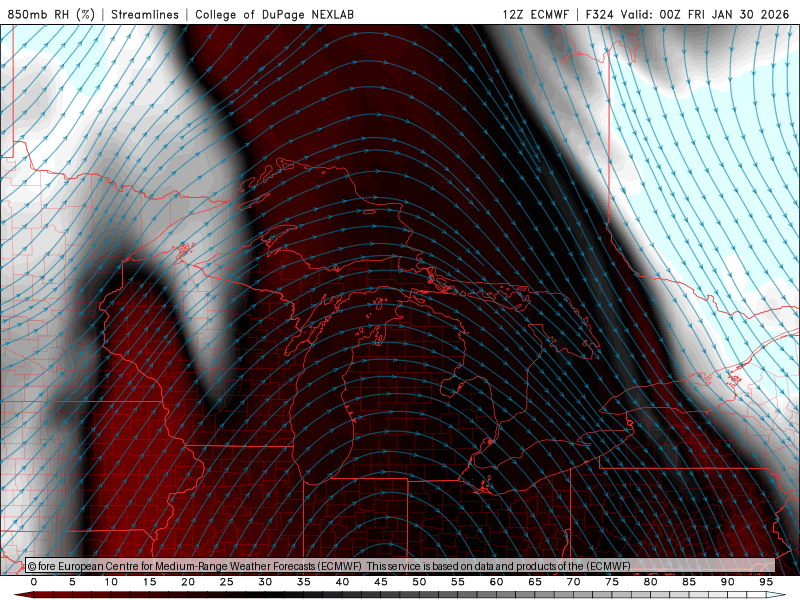Screen dimensions: 800x600
Task: Click the '12Z ECMWF' model run label
Action: click(535, 14)
